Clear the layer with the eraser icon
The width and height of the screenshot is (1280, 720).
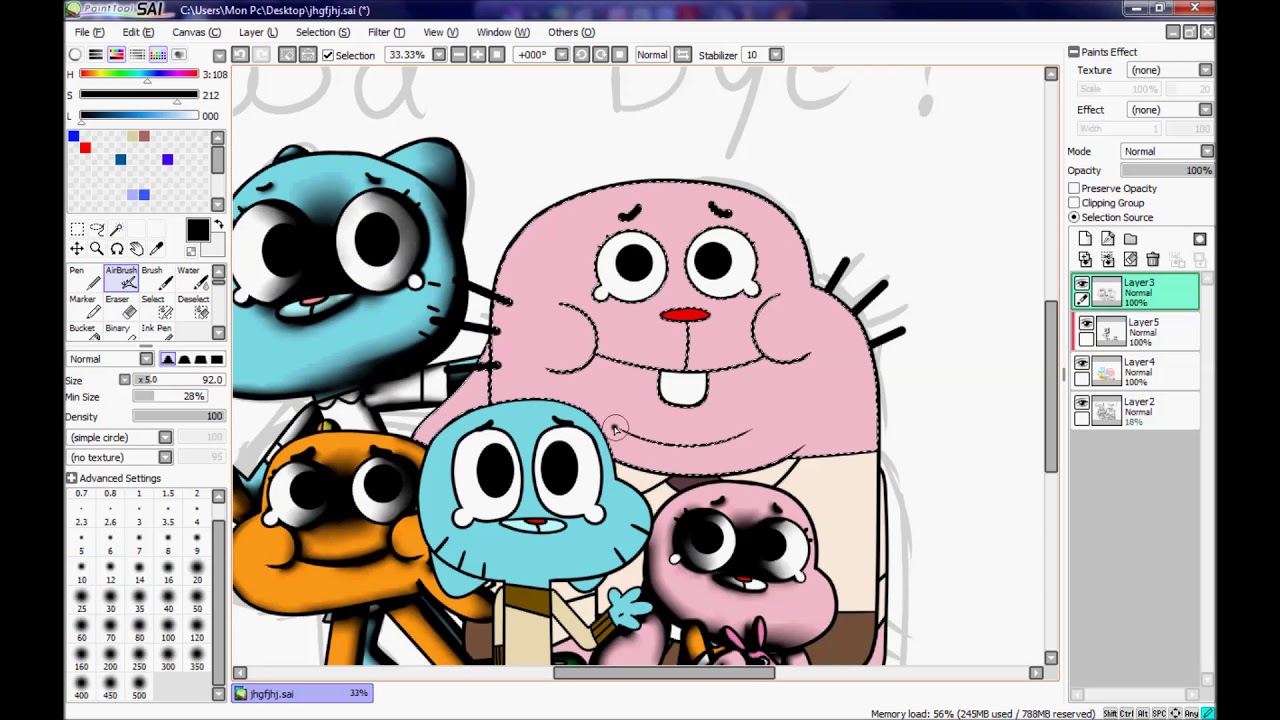(1131, 259)
